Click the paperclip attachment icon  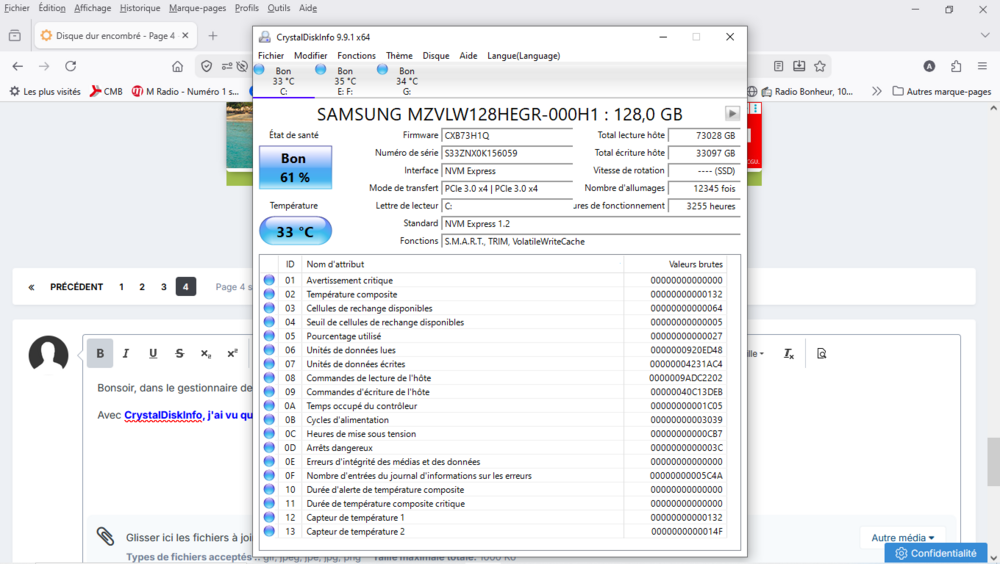coord(105,537)
